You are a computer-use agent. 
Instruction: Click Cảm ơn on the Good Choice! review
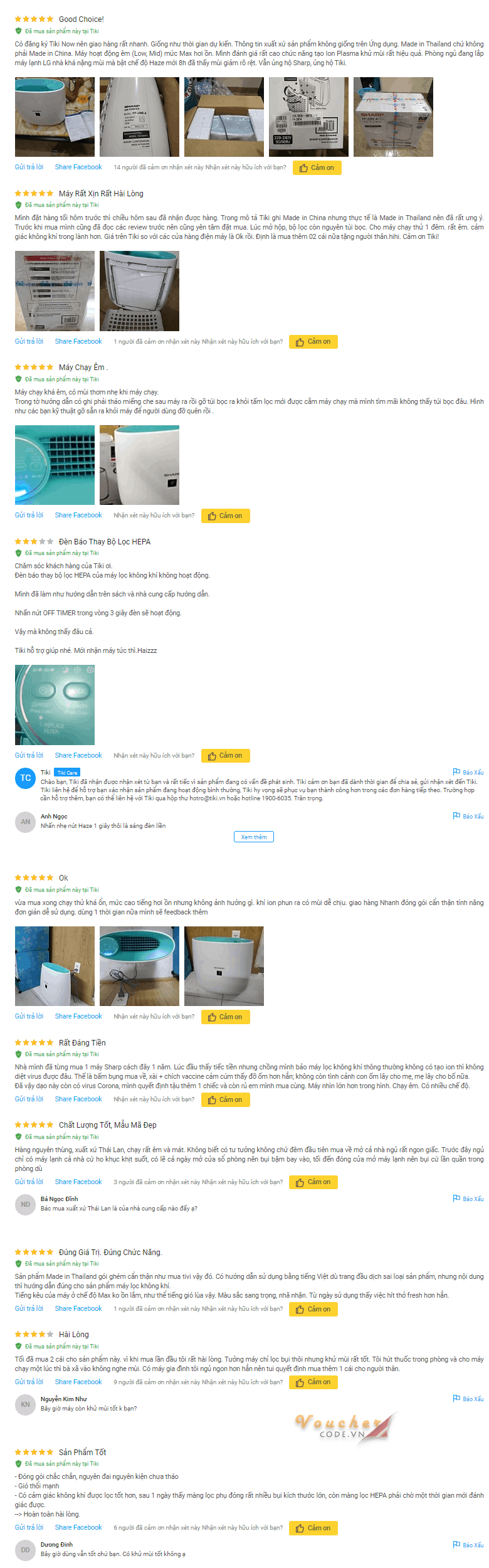pyautogui.click(x=317, y=167)
